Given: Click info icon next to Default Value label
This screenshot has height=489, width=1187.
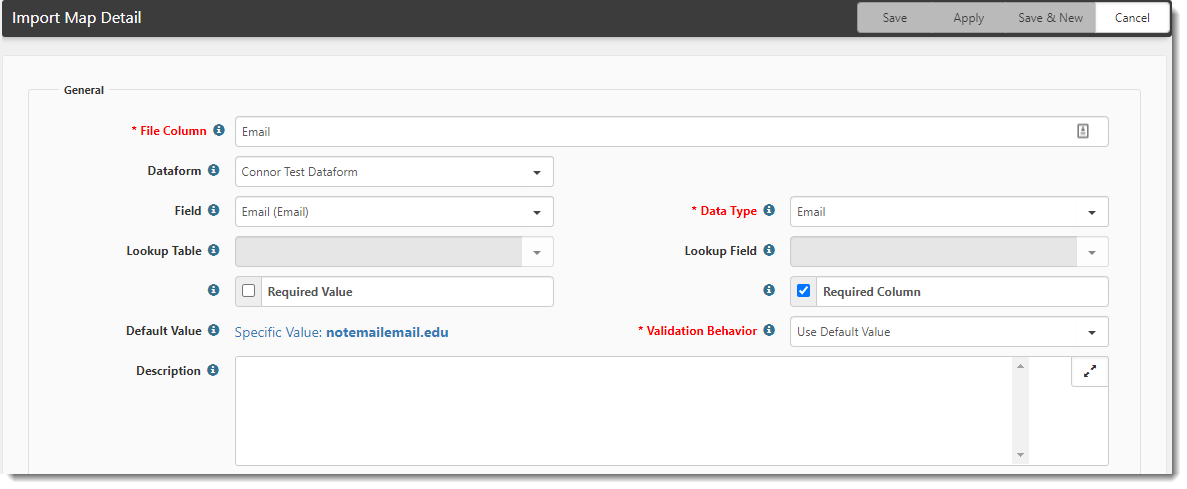Looking at the screenshot, I should 213,331.
